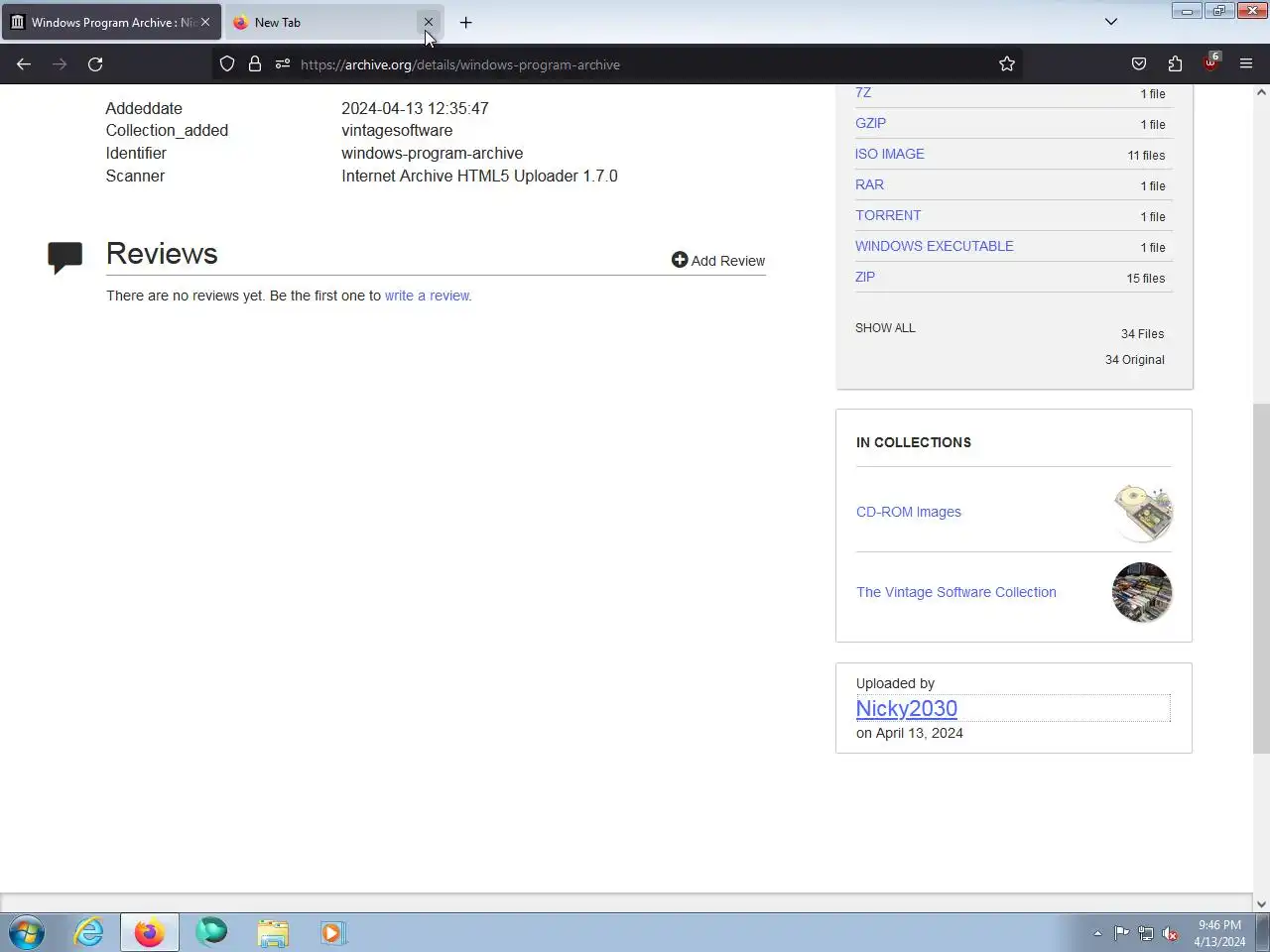Open muted volume tray icon
The image size is (1270, 952).
[x=1171, y=933]
